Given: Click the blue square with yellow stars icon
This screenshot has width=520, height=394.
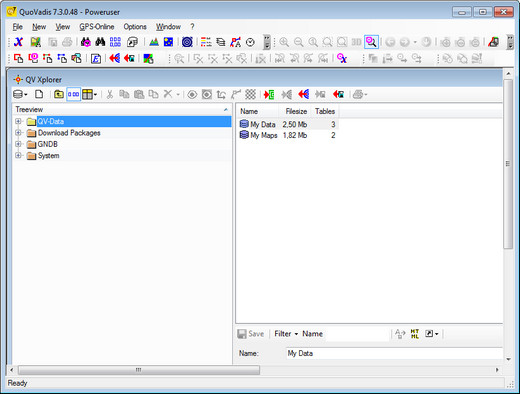Looking at the screenshot, I should pyautogui.click(x=168, y=42).
